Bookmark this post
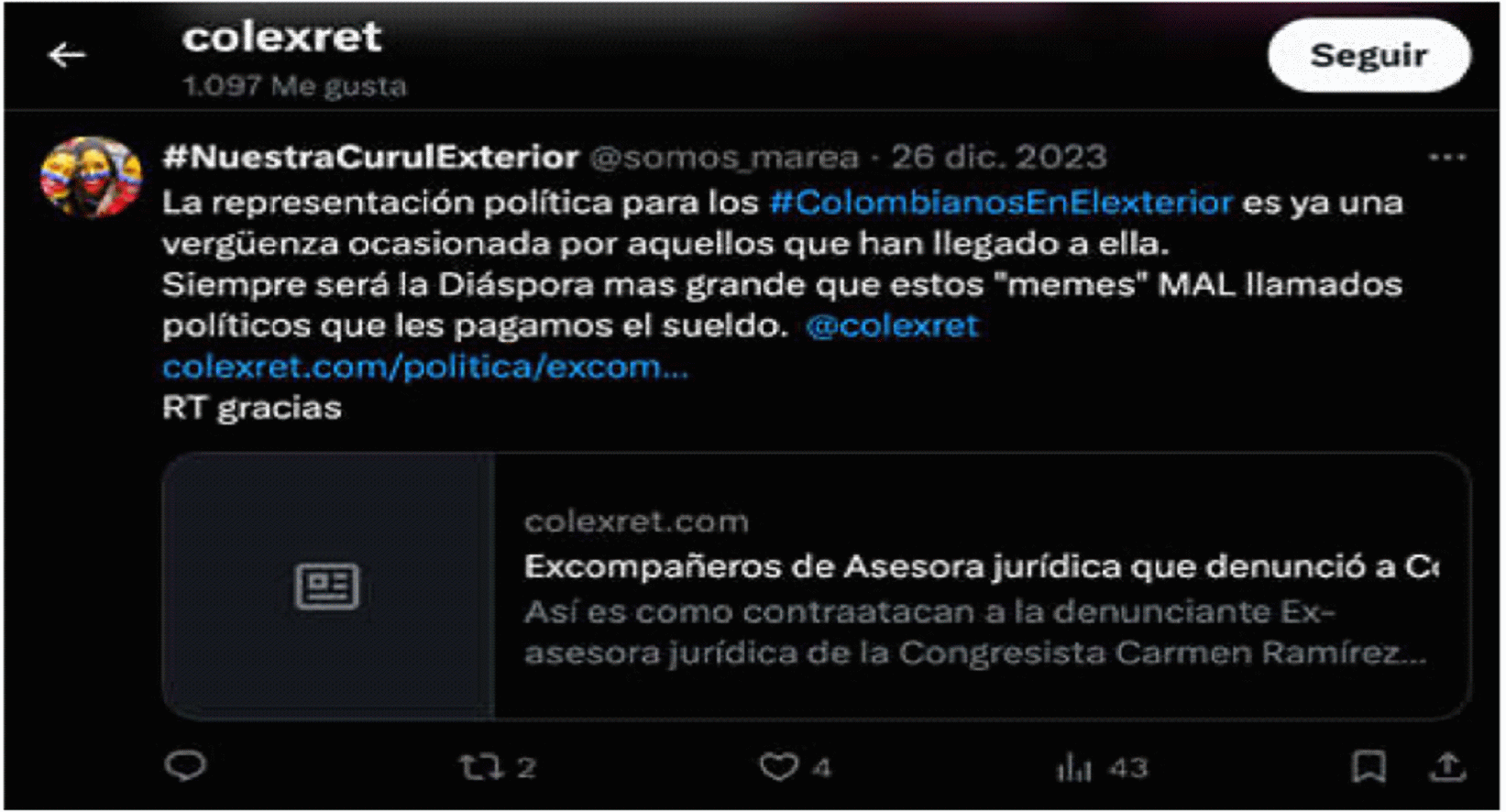1506x812 pixels. pos(1369,766)
